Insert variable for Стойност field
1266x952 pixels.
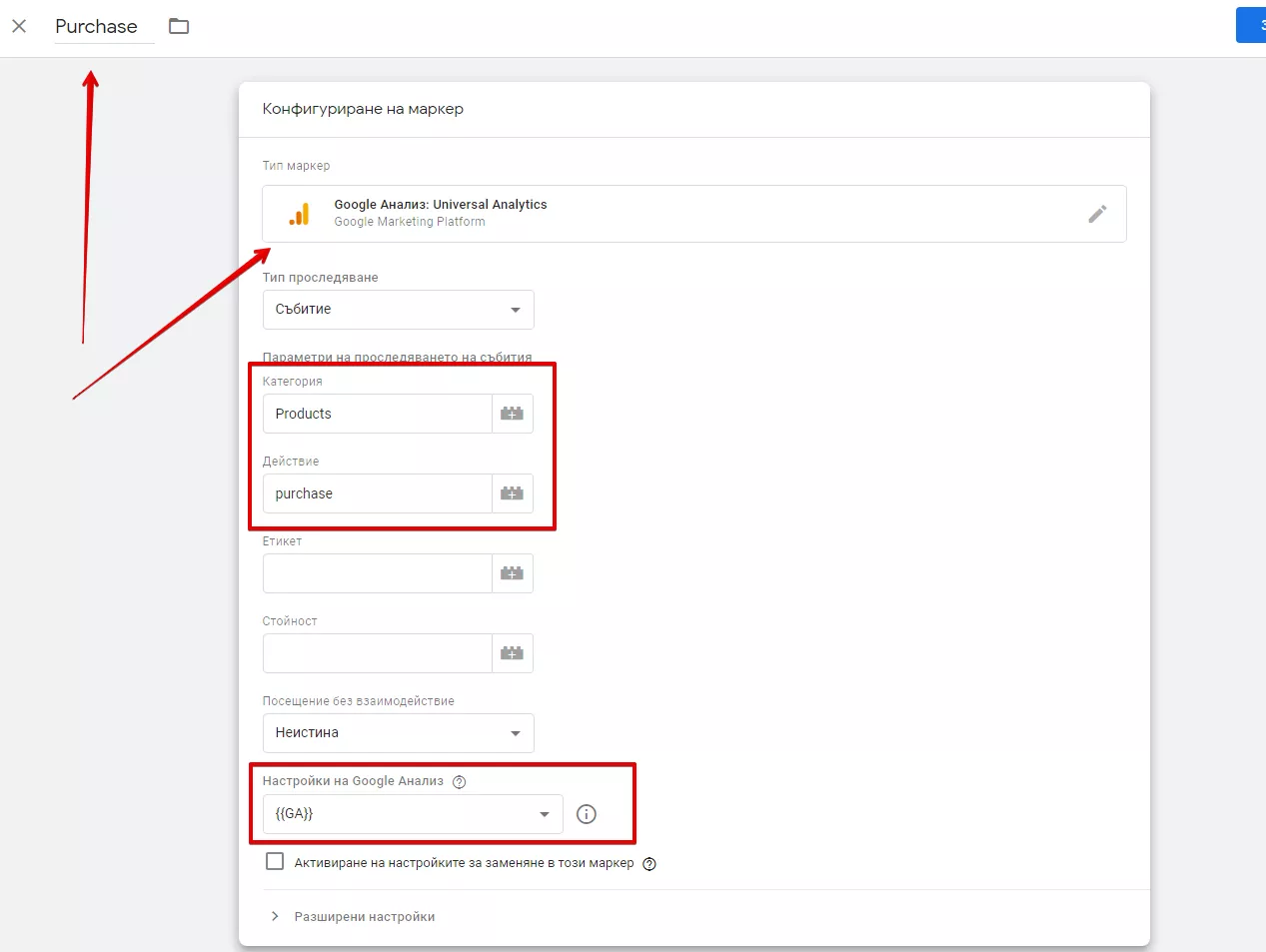click(513, 653)
